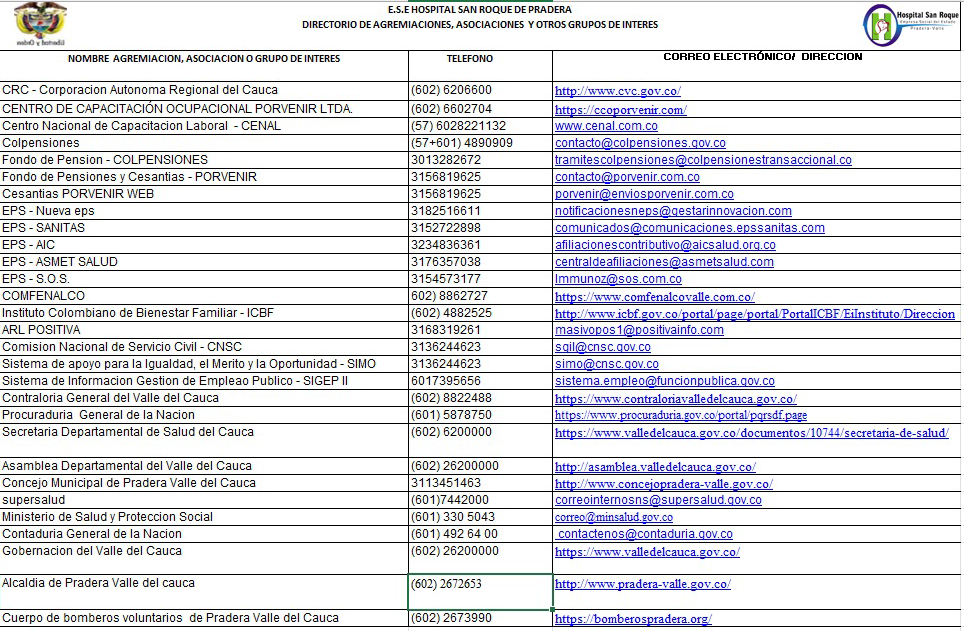Open the www.pradera-valle.gov.co link
The width and height of the screenshot is (964, 631).
click(x=642, y=584)
